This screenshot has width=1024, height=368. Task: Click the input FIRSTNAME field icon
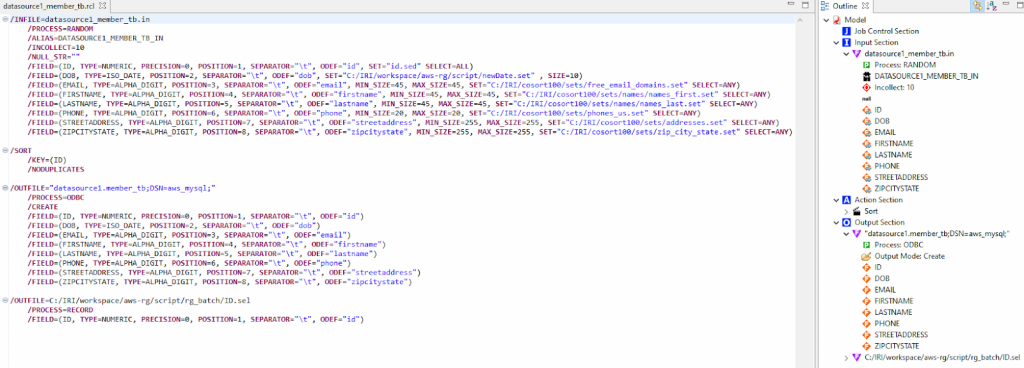point(867,144)
